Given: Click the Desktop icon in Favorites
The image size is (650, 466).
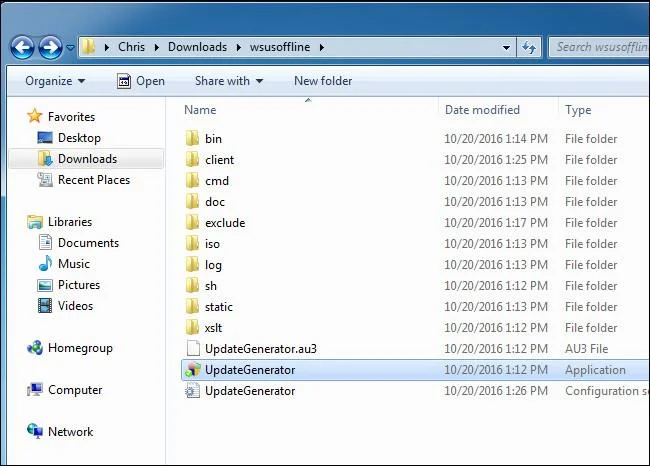Looking at the screenshot, I should (x=45, y=137).
